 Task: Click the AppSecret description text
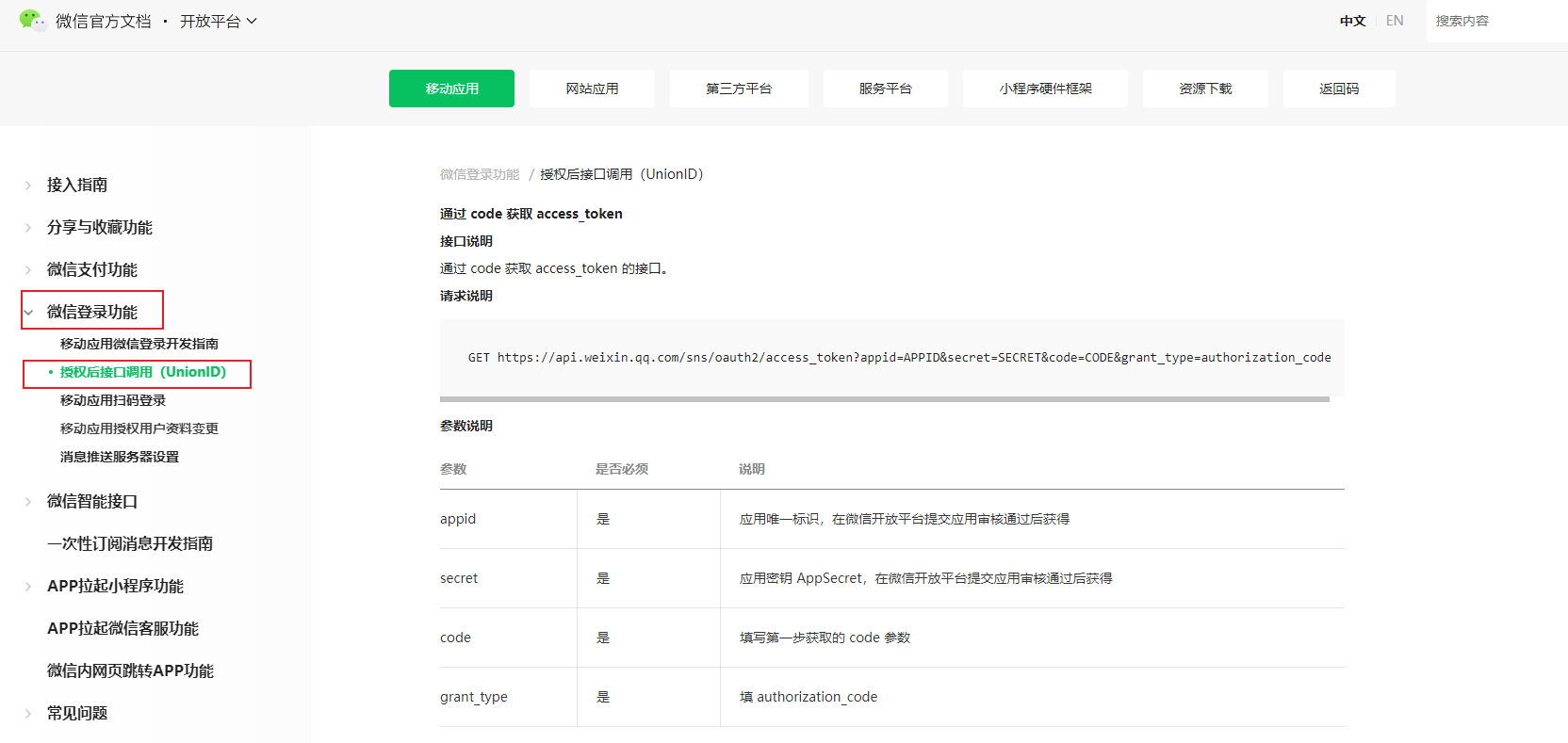coord(926,578)
